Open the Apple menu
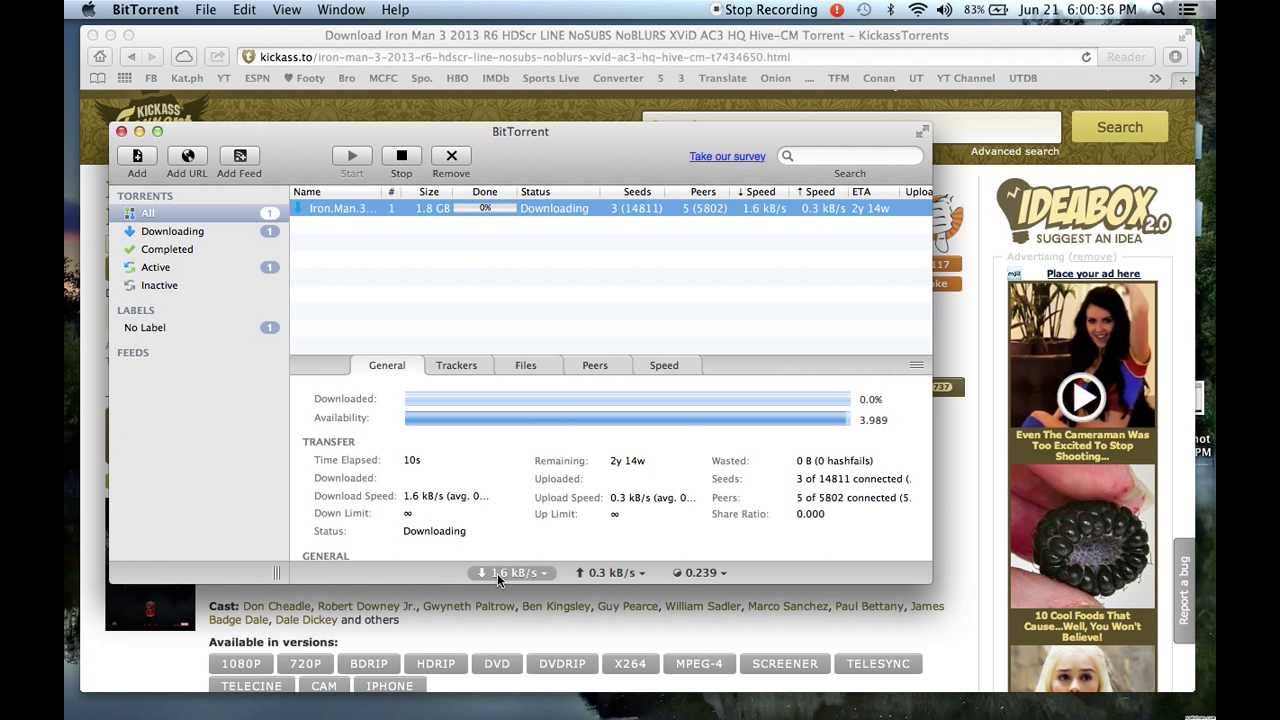Image resolution: width=1280 pixels, height=720 pixels. point(89,10)
